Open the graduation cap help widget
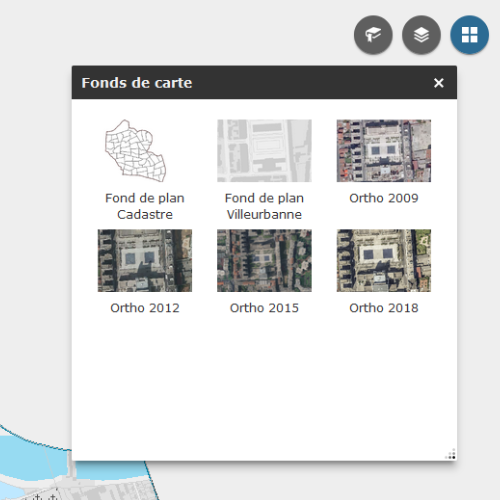 click(x=373, y=35)
